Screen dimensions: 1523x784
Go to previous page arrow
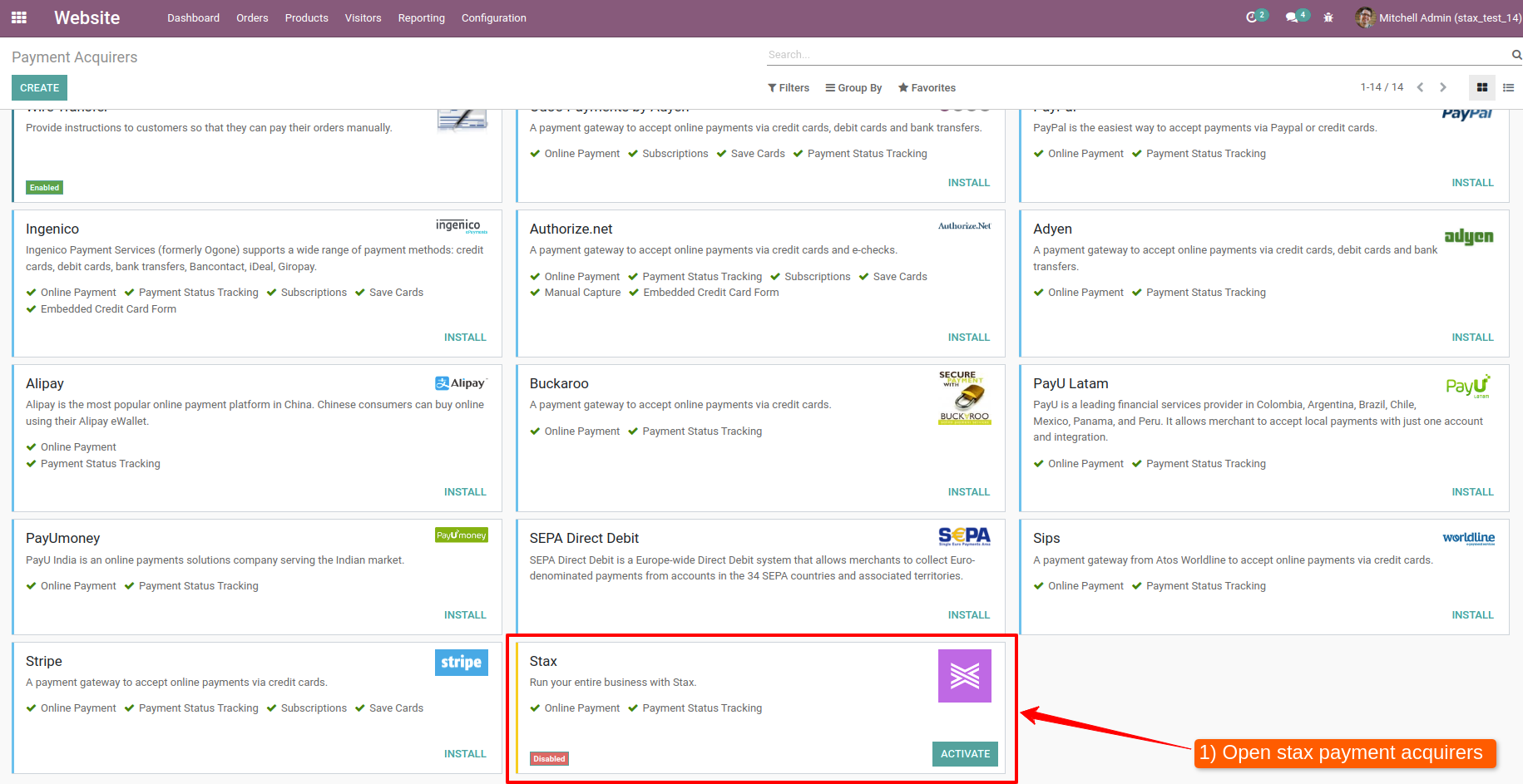(1420, 87)
